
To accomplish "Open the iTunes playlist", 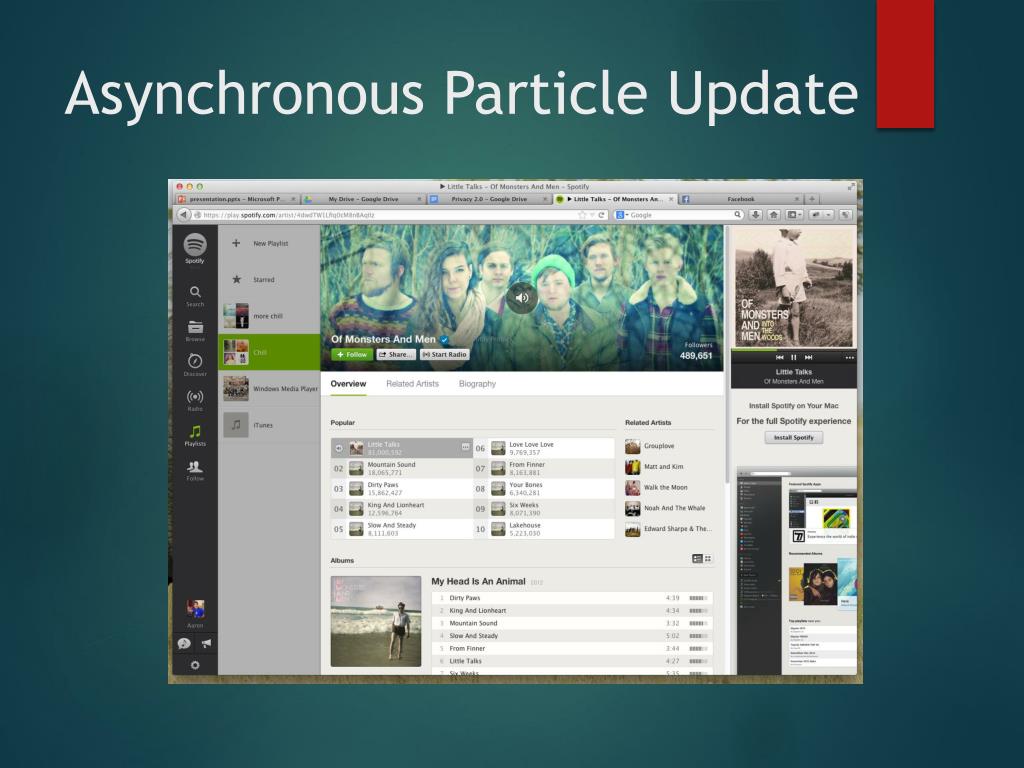I will coord(268,424).
